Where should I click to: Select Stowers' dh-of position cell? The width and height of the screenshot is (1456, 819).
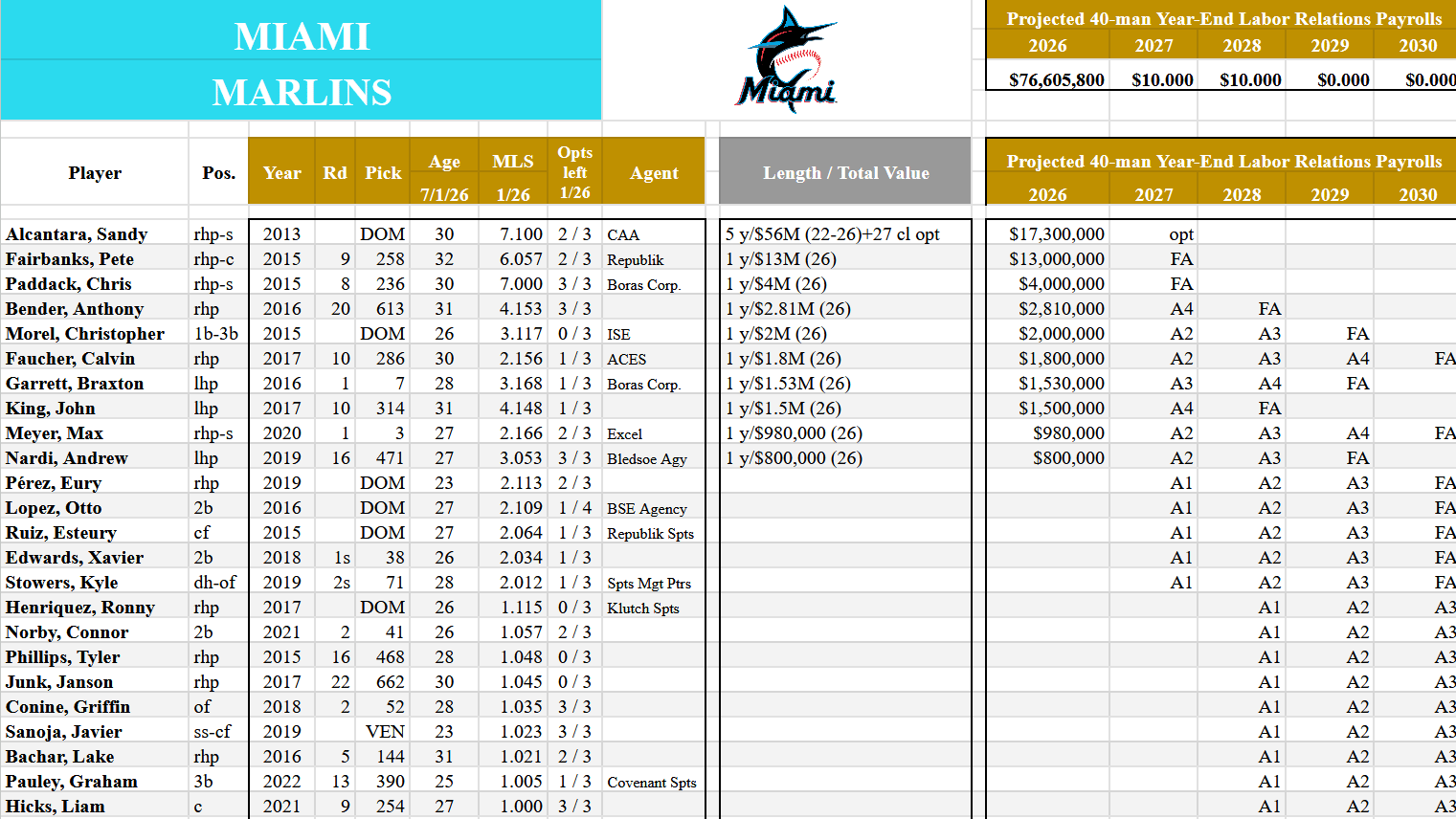[x=218, y=582]
